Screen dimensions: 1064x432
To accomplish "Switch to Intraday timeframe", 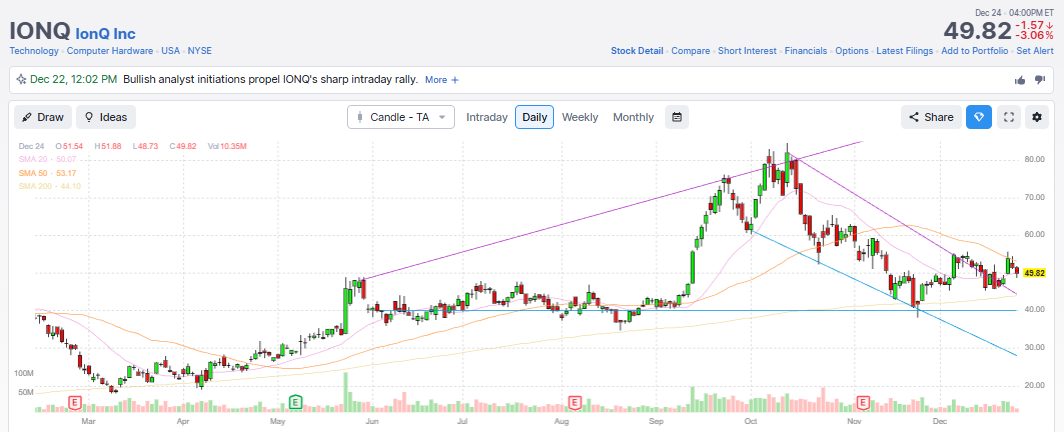I will [x=487, y=117].
